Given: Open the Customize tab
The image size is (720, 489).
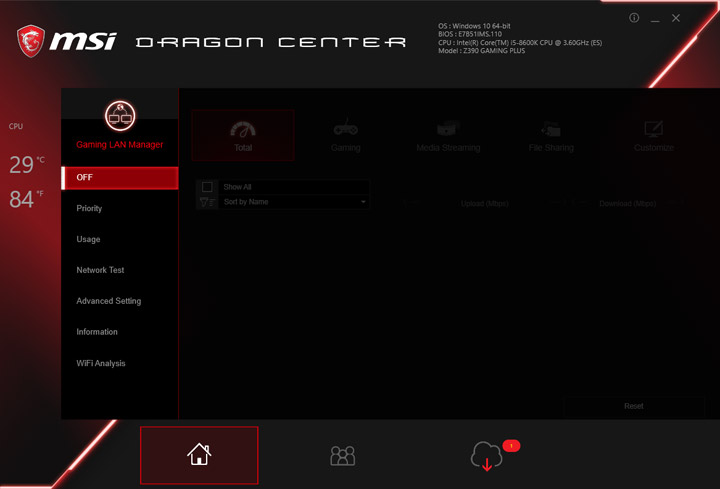Looking at the screenshot, I should [654, 135].
